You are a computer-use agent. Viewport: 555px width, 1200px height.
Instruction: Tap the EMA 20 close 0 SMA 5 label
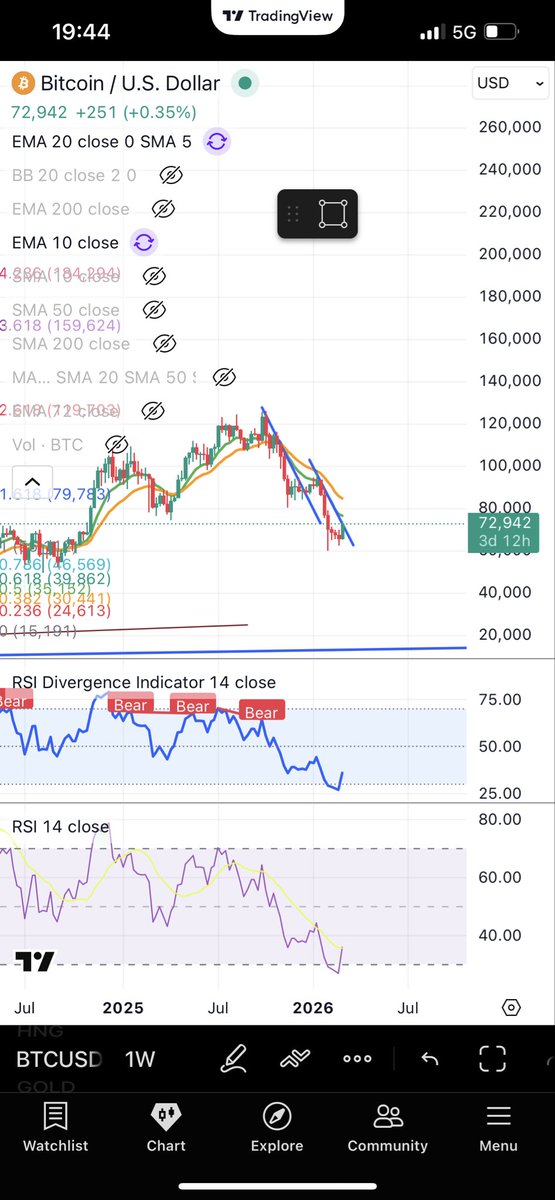click(102, 142)
